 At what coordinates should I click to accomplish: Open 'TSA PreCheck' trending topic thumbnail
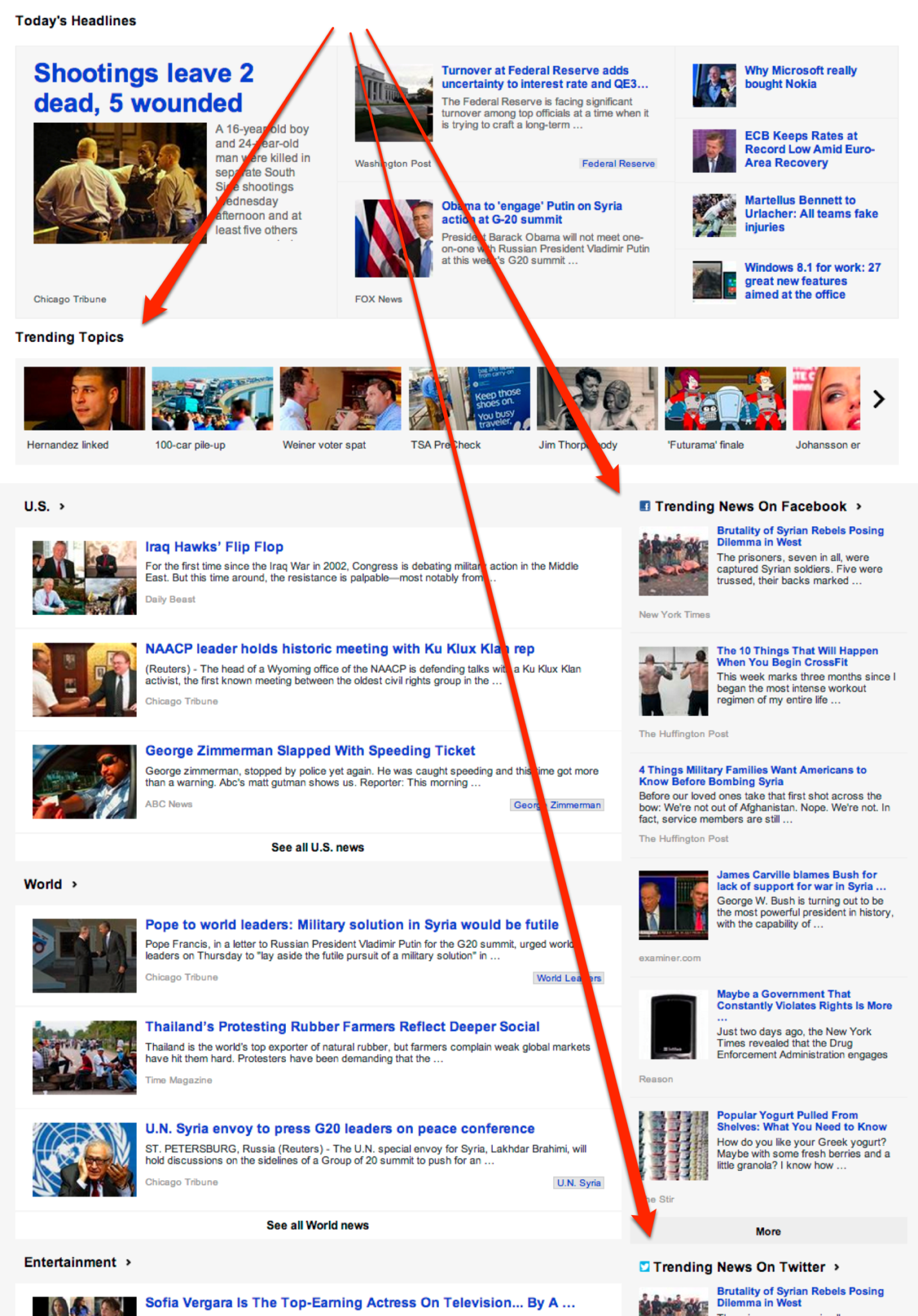point(469,398)
